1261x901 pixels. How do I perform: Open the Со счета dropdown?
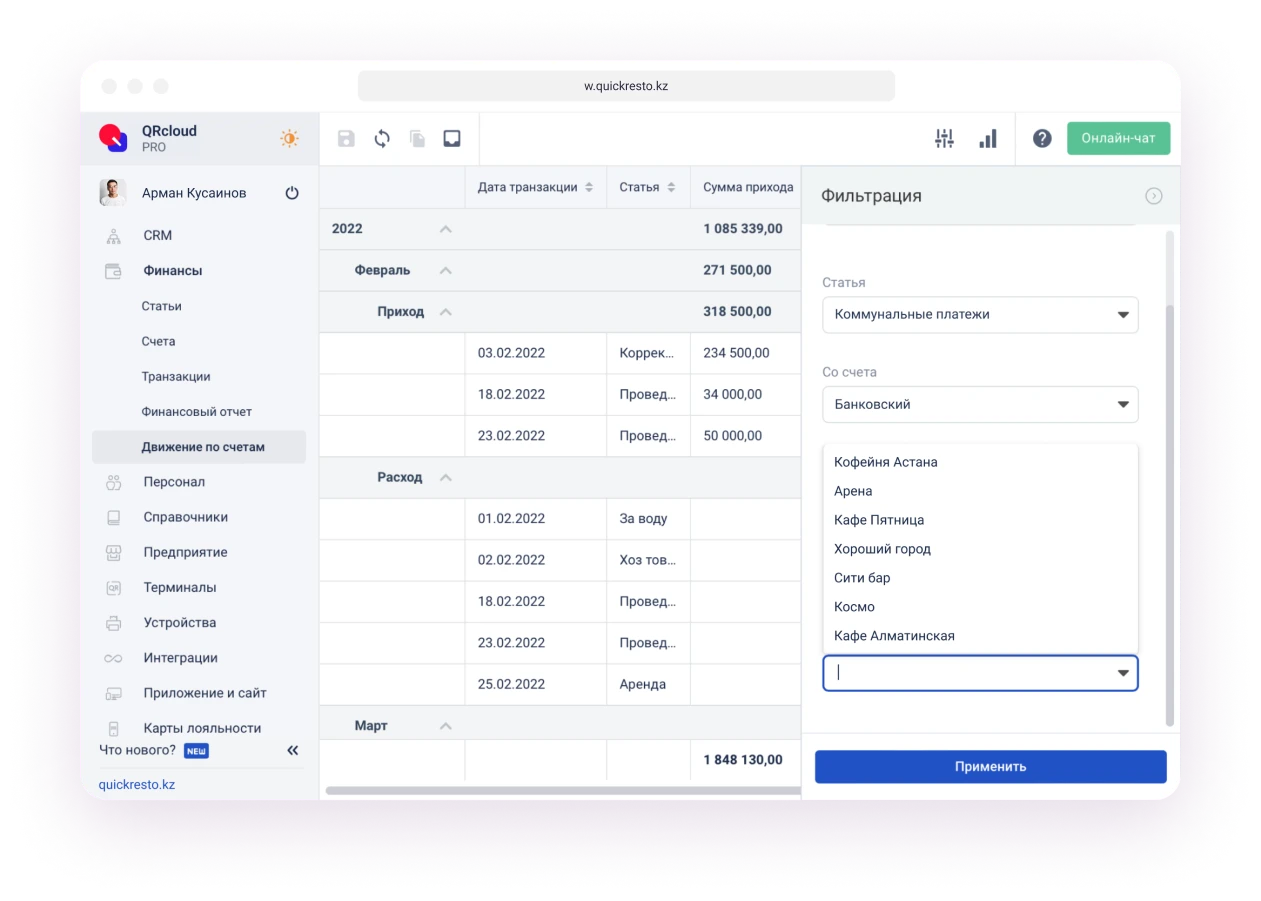980,405
